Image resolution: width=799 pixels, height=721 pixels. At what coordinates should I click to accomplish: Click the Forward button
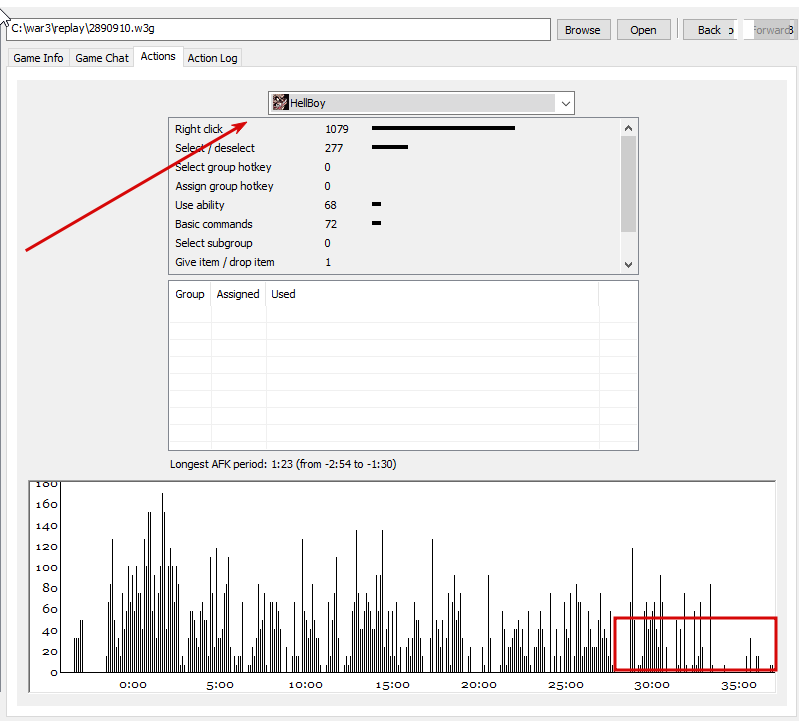click(x=770, y=30)
